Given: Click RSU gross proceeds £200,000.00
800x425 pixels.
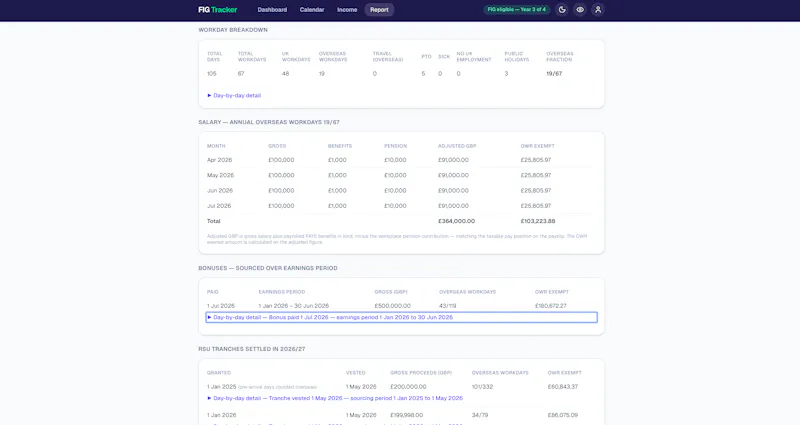Looking at the screenshot, I should click(x=408, y=387).
